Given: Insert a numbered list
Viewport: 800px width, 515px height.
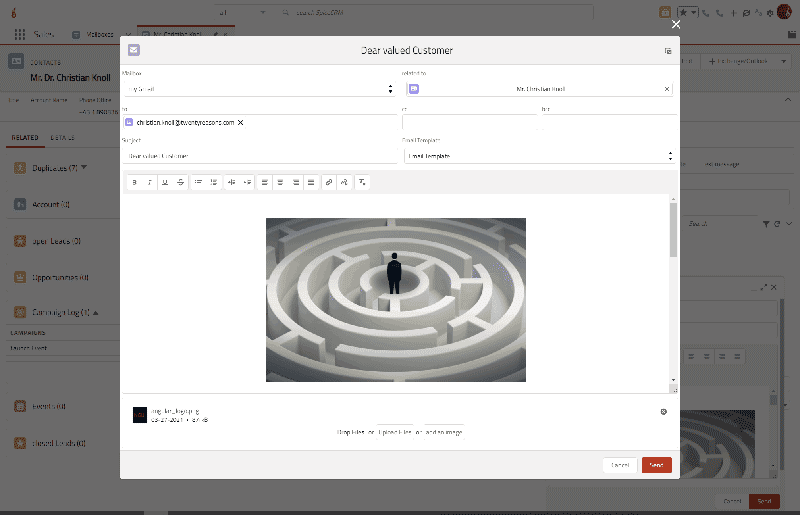Looking at the screenshot, I should pyautogui.click(x=214, y=182).
